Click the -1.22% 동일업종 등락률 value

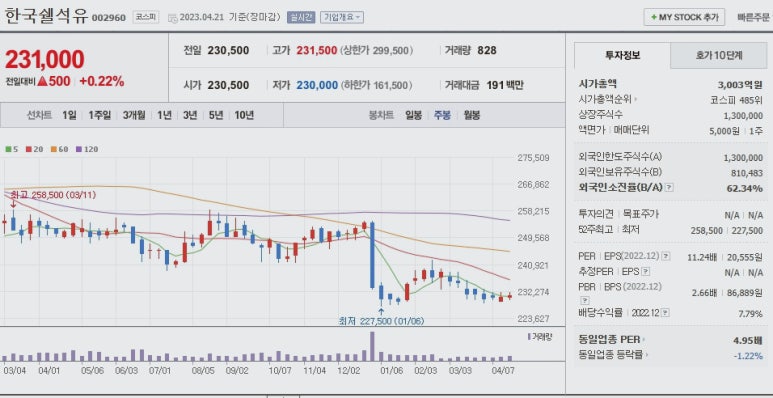point(748,356)
